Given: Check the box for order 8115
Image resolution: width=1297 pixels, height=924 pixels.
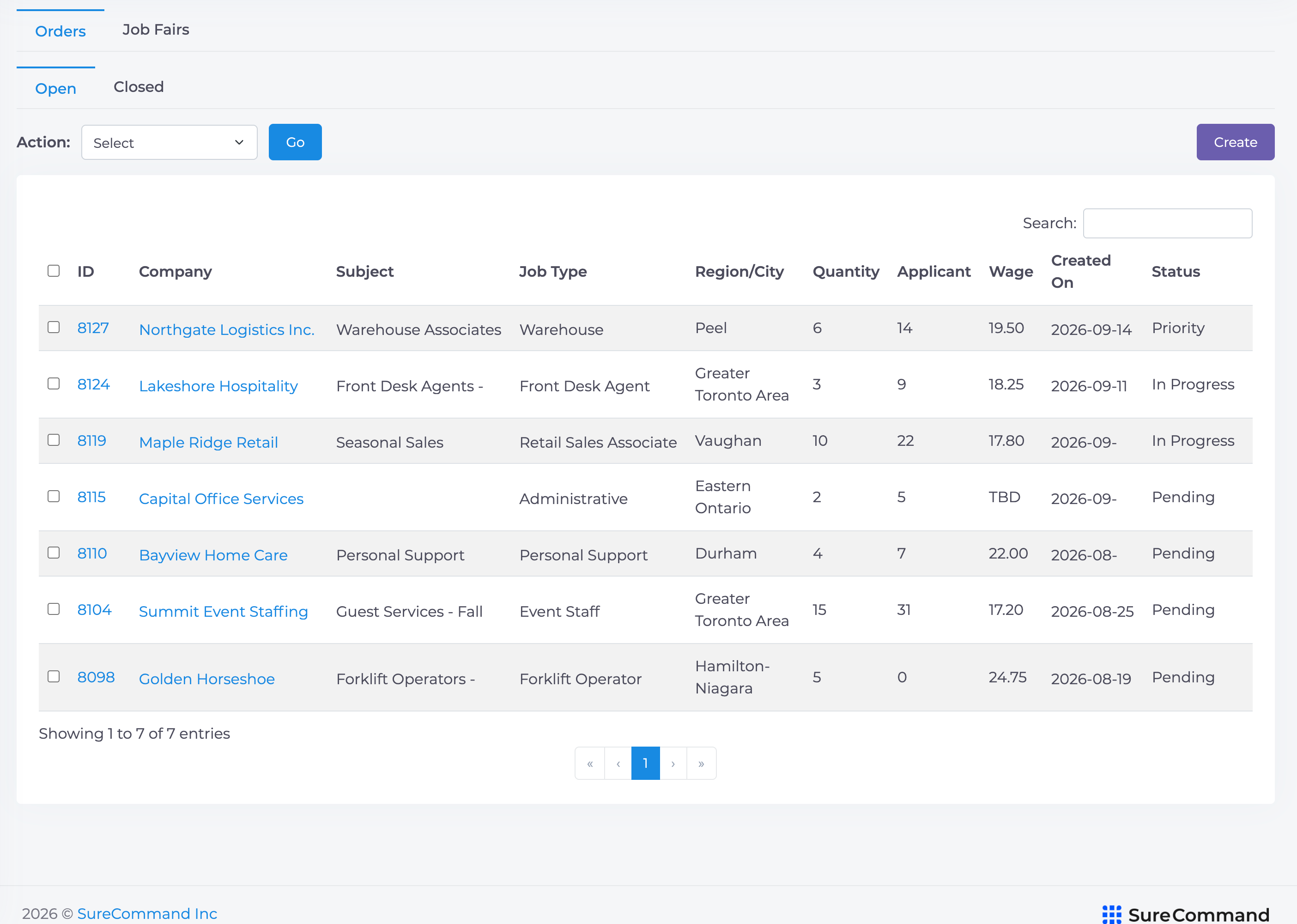Looking at the screenshot, I should (x=54, y=496).
